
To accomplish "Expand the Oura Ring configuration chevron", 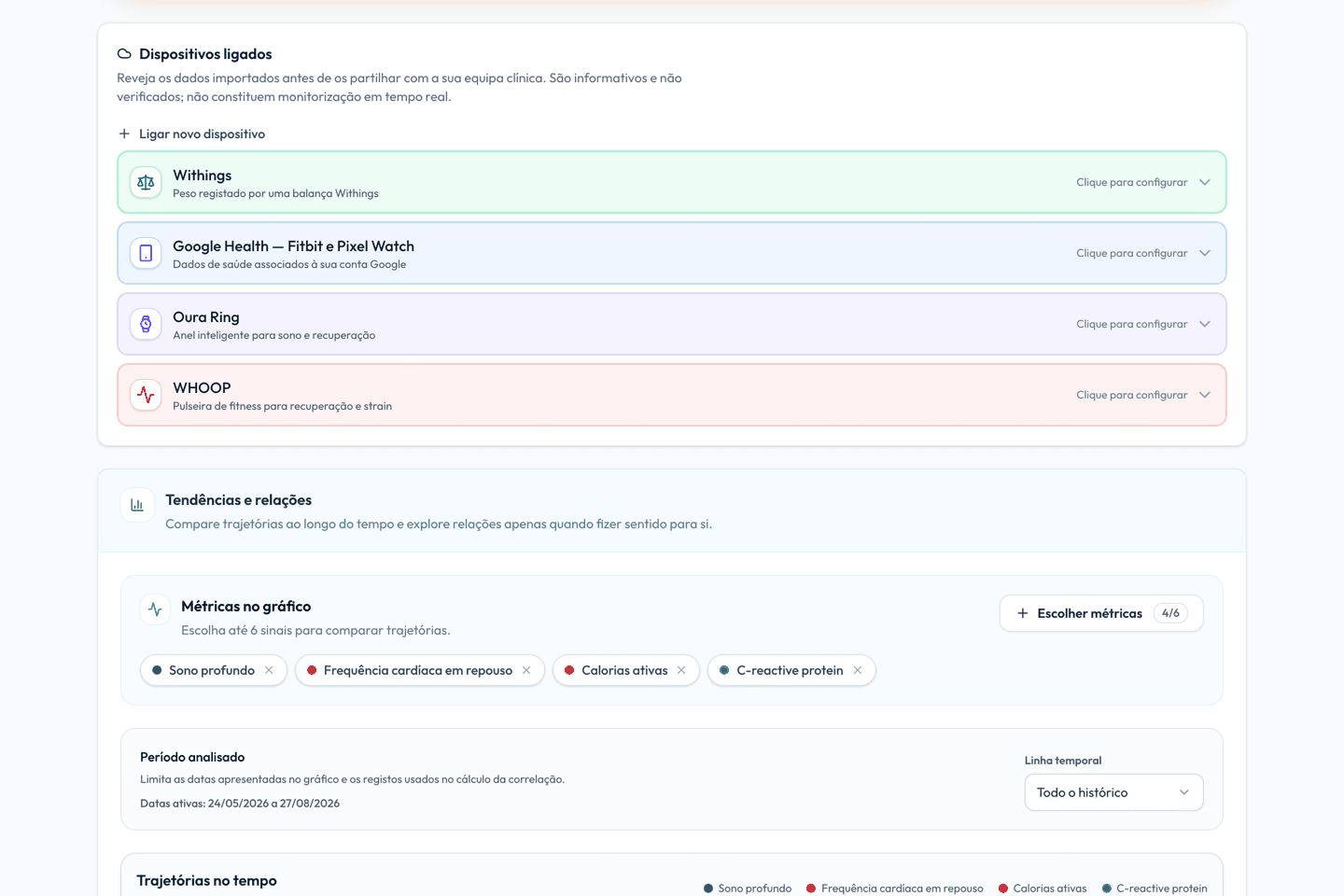I will (1205, 324).
